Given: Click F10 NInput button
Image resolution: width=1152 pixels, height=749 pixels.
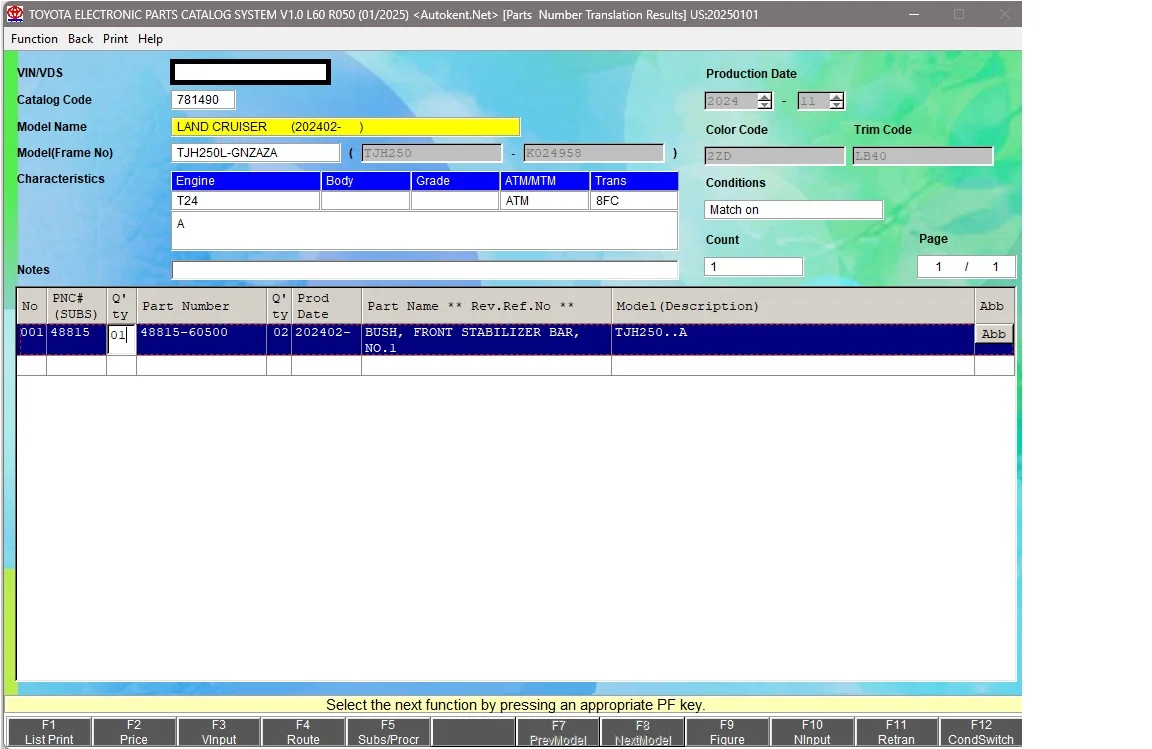Looking at the screenshot, I should 813,732.
